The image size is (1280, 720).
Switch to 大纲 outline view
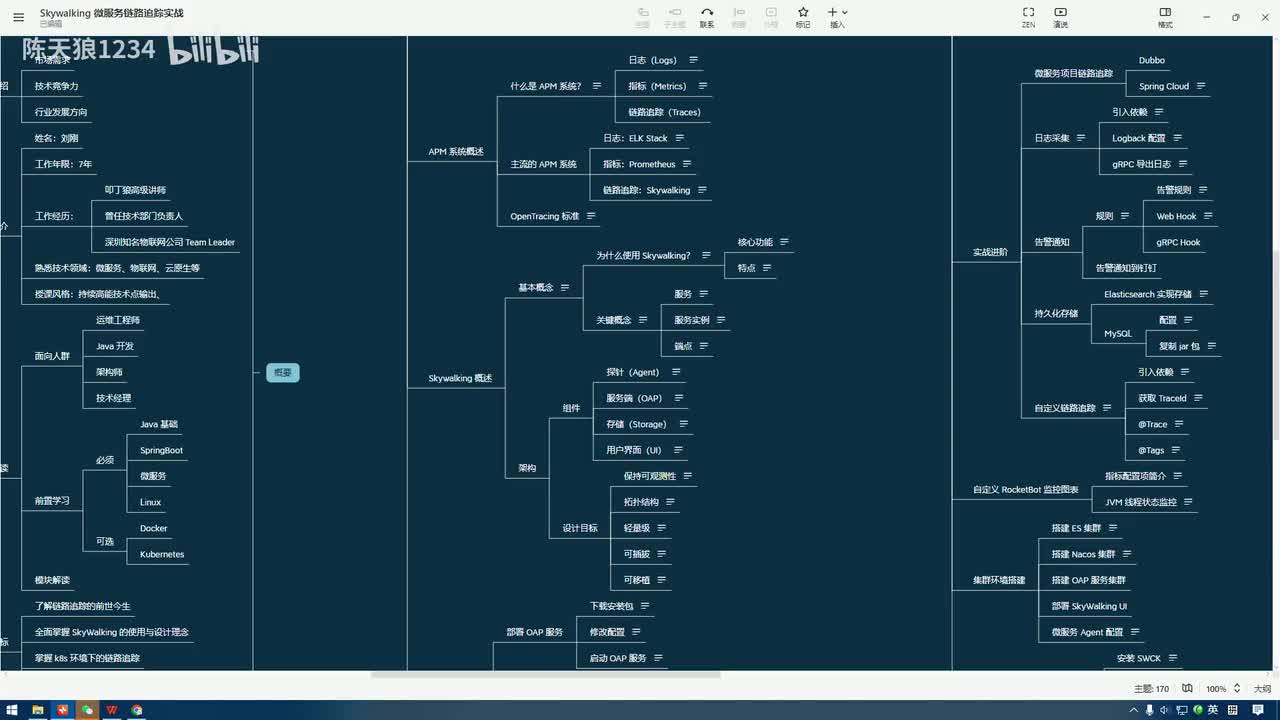[1263, 689]
